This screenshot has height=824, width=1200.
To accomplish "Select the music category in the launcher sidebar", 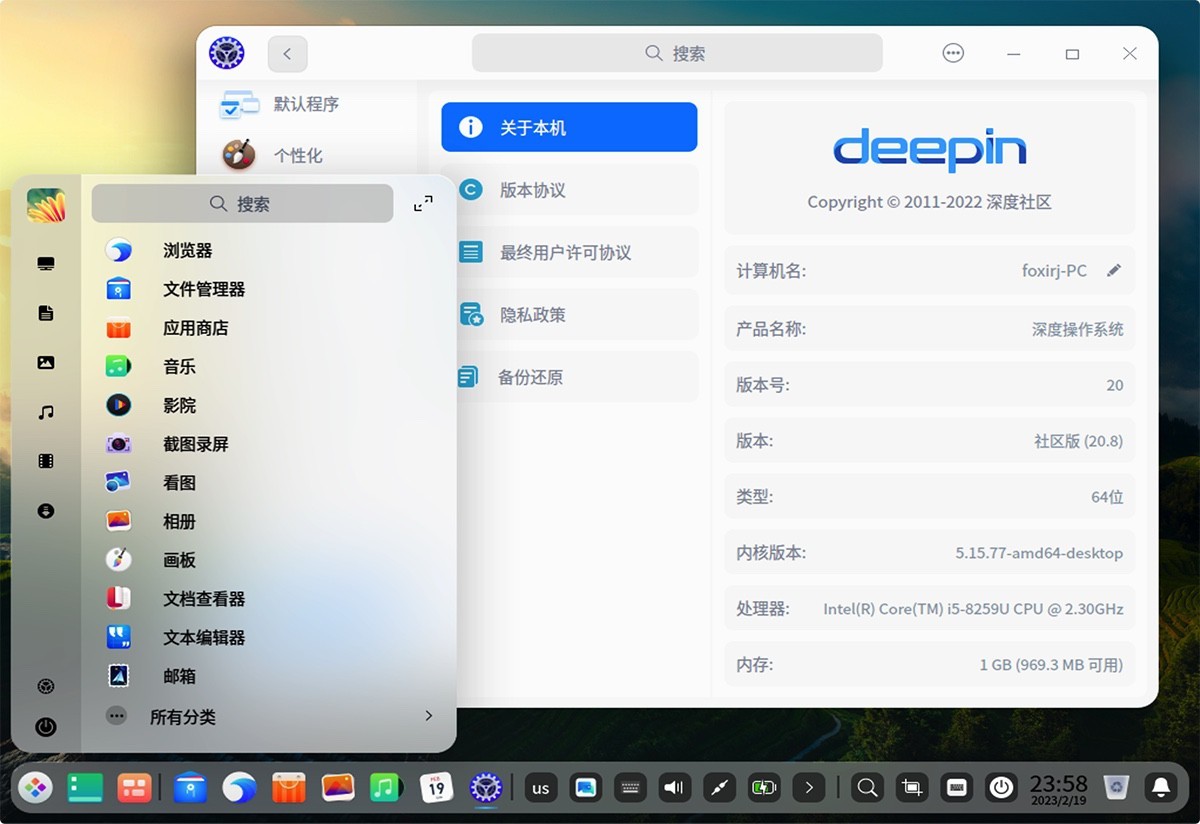I will pyautogui.click(x=46, y=411).
